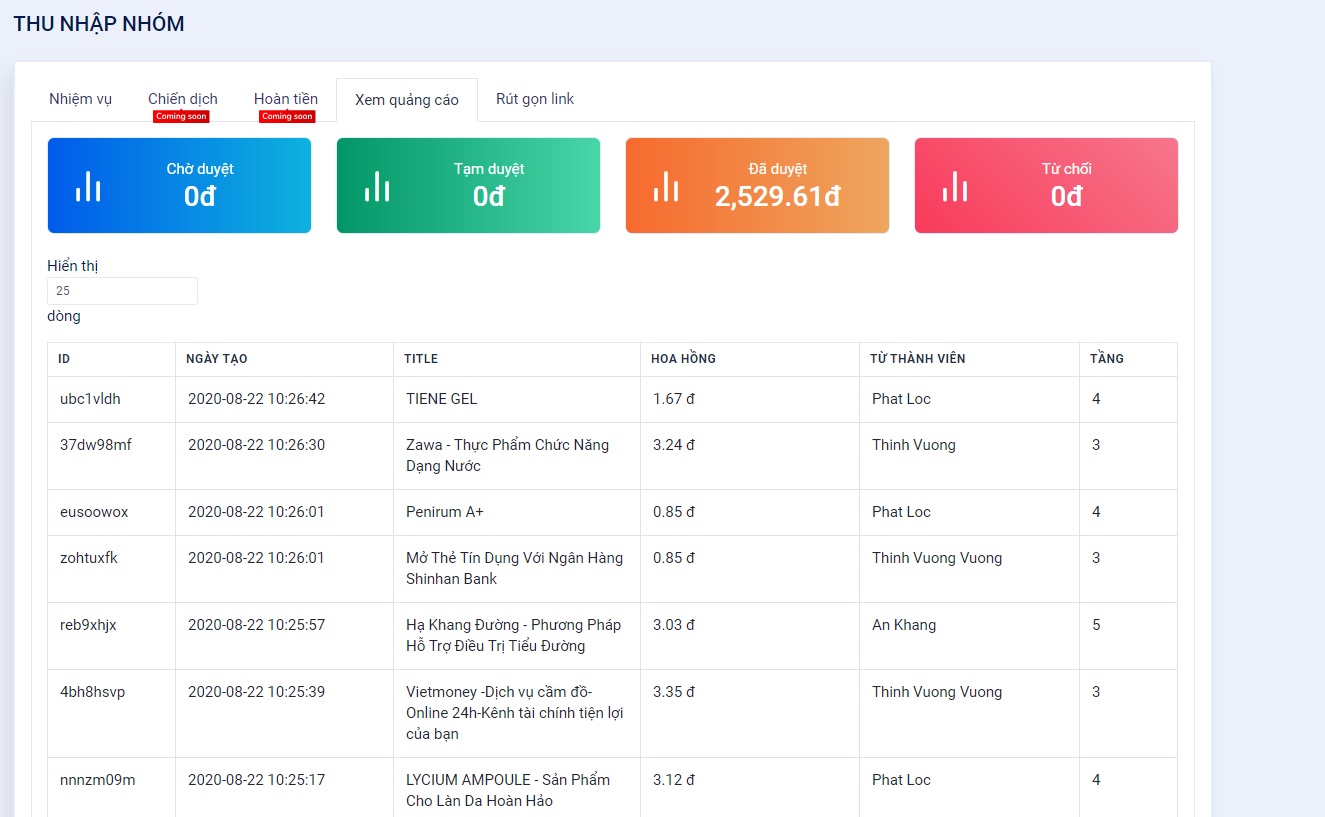Click the Đã duyệt 2,529.61đ amount
Screen dimensions: 1325x817
[x=778, y=196]
